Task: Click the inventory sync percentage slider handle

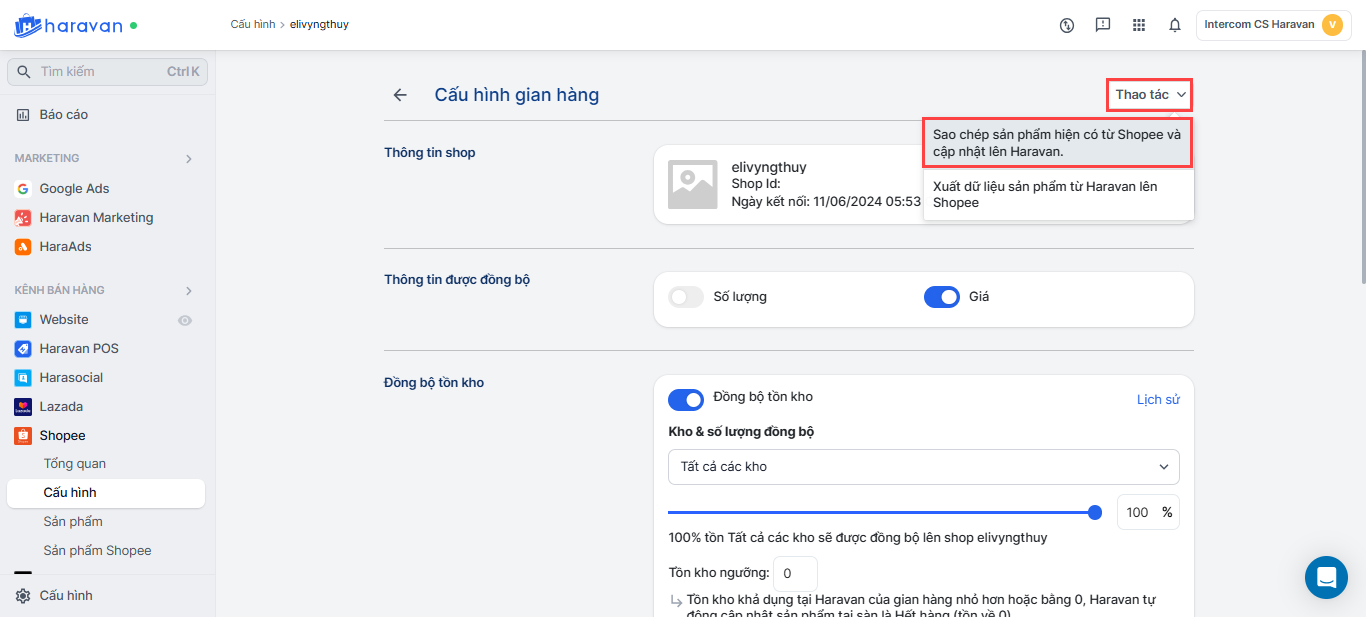Action: 1095,512
